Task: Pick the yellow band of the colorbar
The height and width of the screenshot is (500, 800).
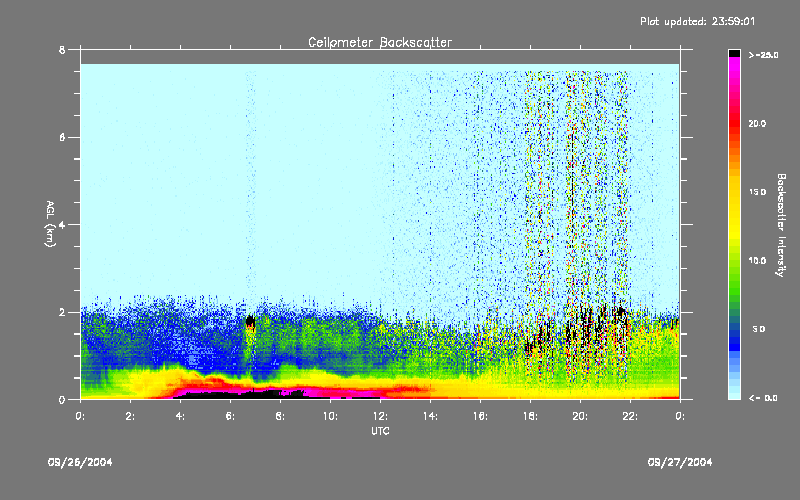Action: click(734, 209)
